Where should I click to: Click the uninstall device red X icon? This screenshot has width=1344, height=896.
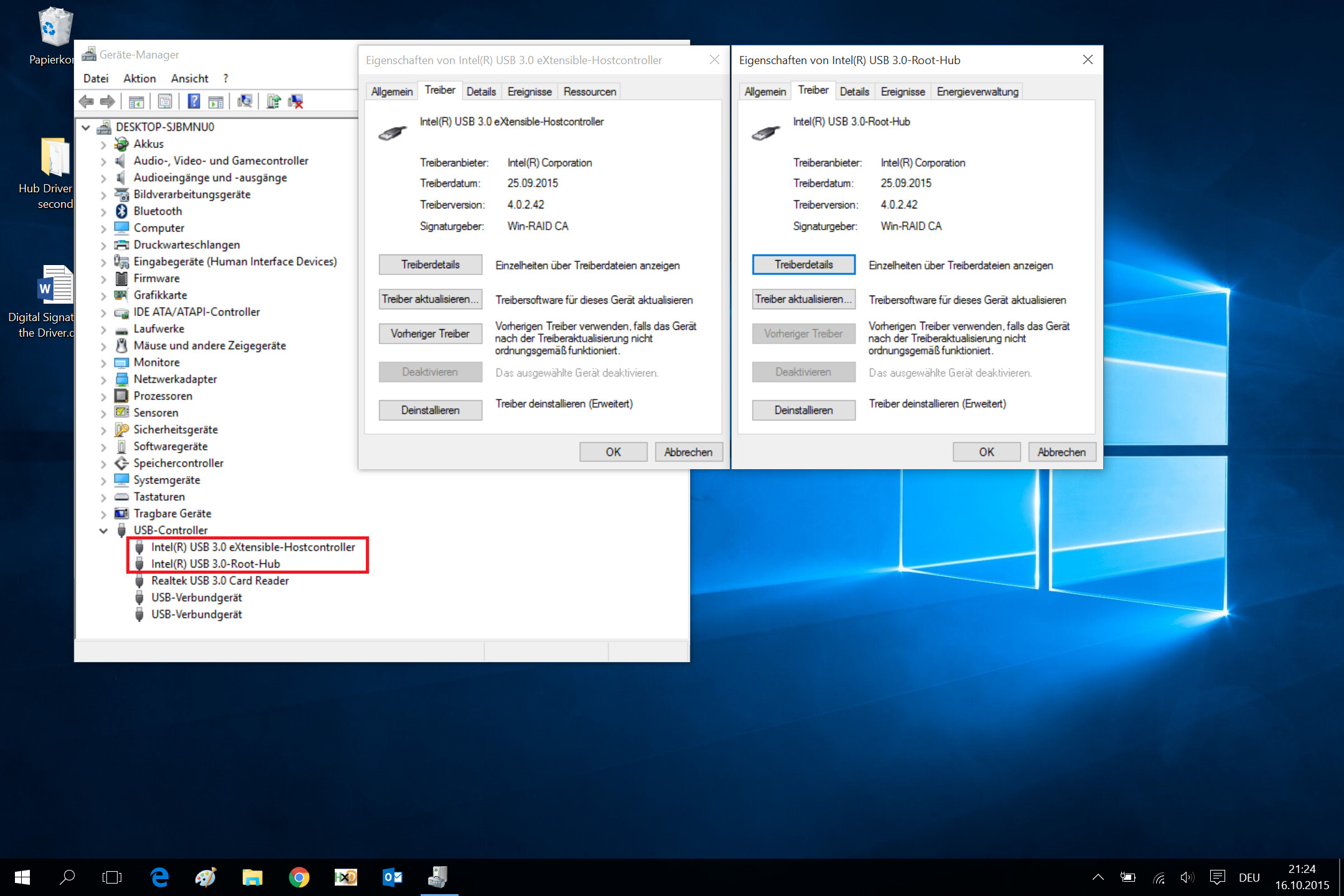(296, 101)
